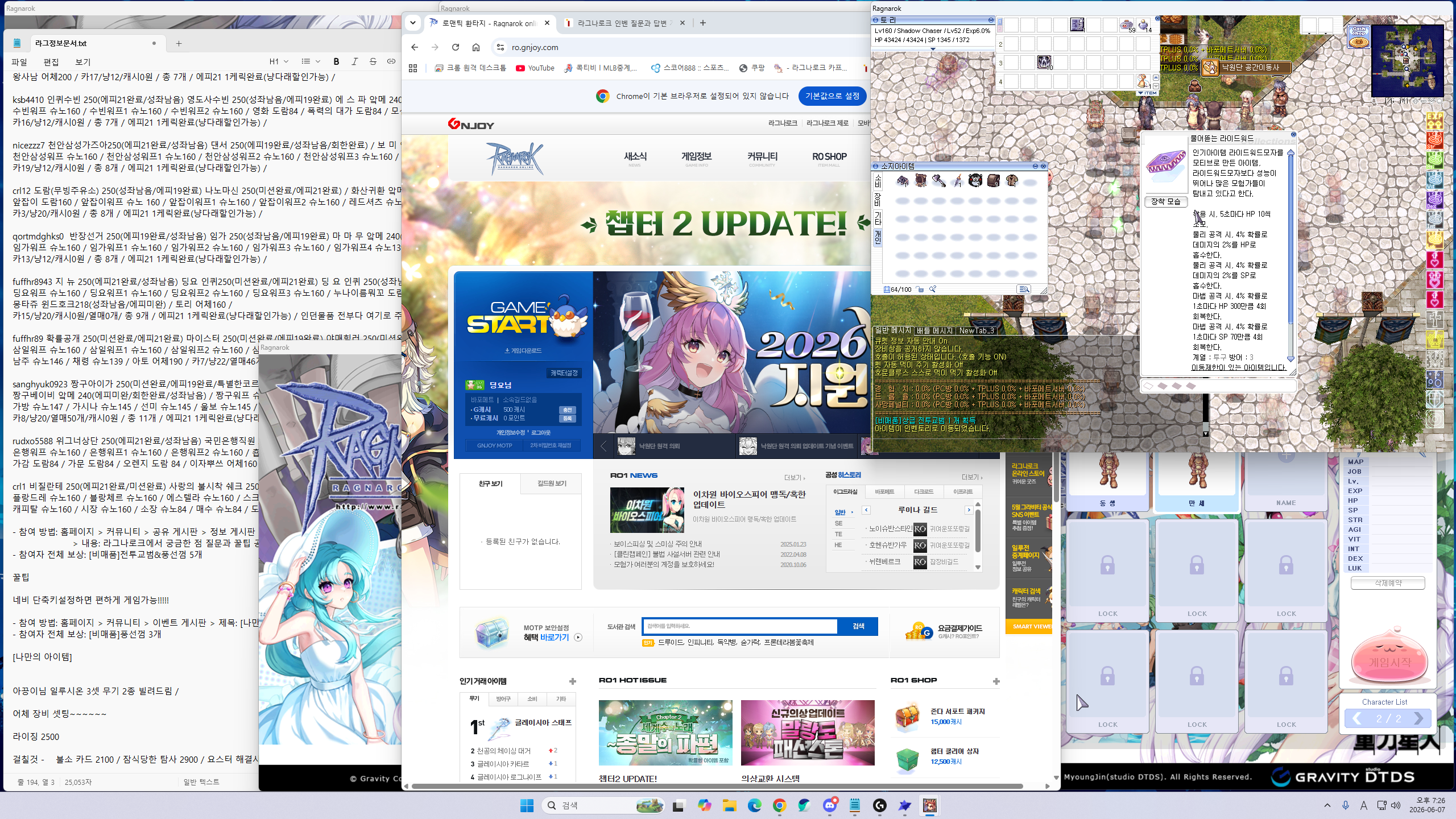Toggle bold formatting in Notepad

(336, 61)
